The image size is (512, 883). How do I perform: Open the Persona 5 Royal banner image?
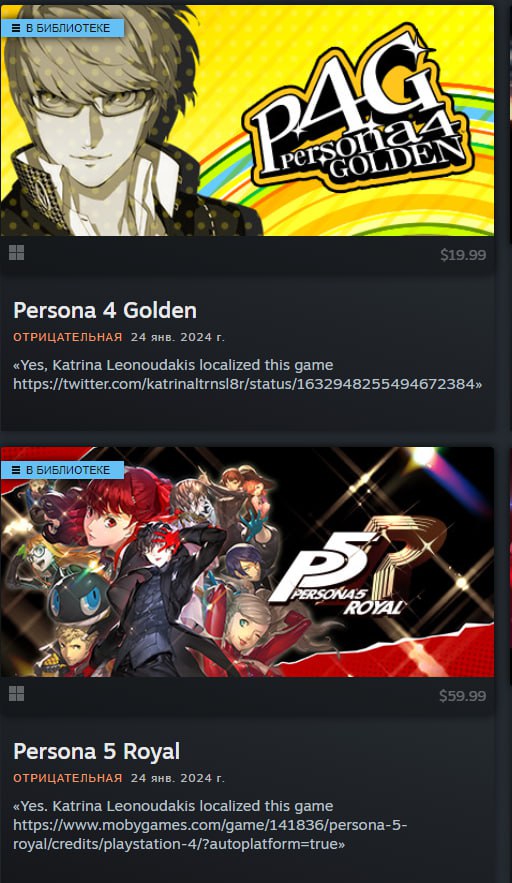pyautogui.click(x=247, y=562)
